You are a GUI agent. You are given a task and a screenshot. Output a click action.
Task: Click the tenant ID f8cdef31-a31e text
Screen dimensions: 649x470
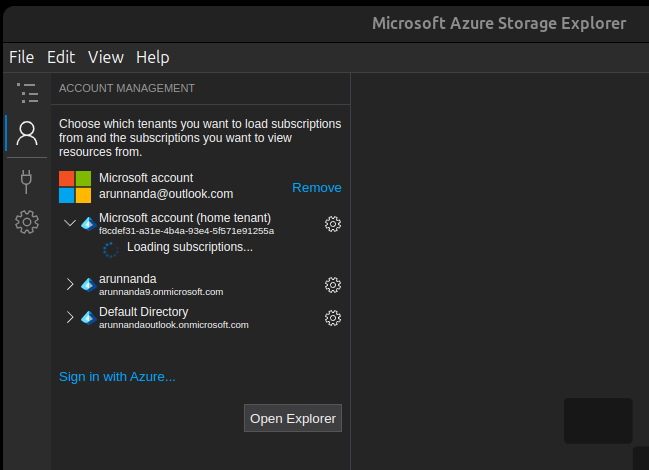pos(186,231)
